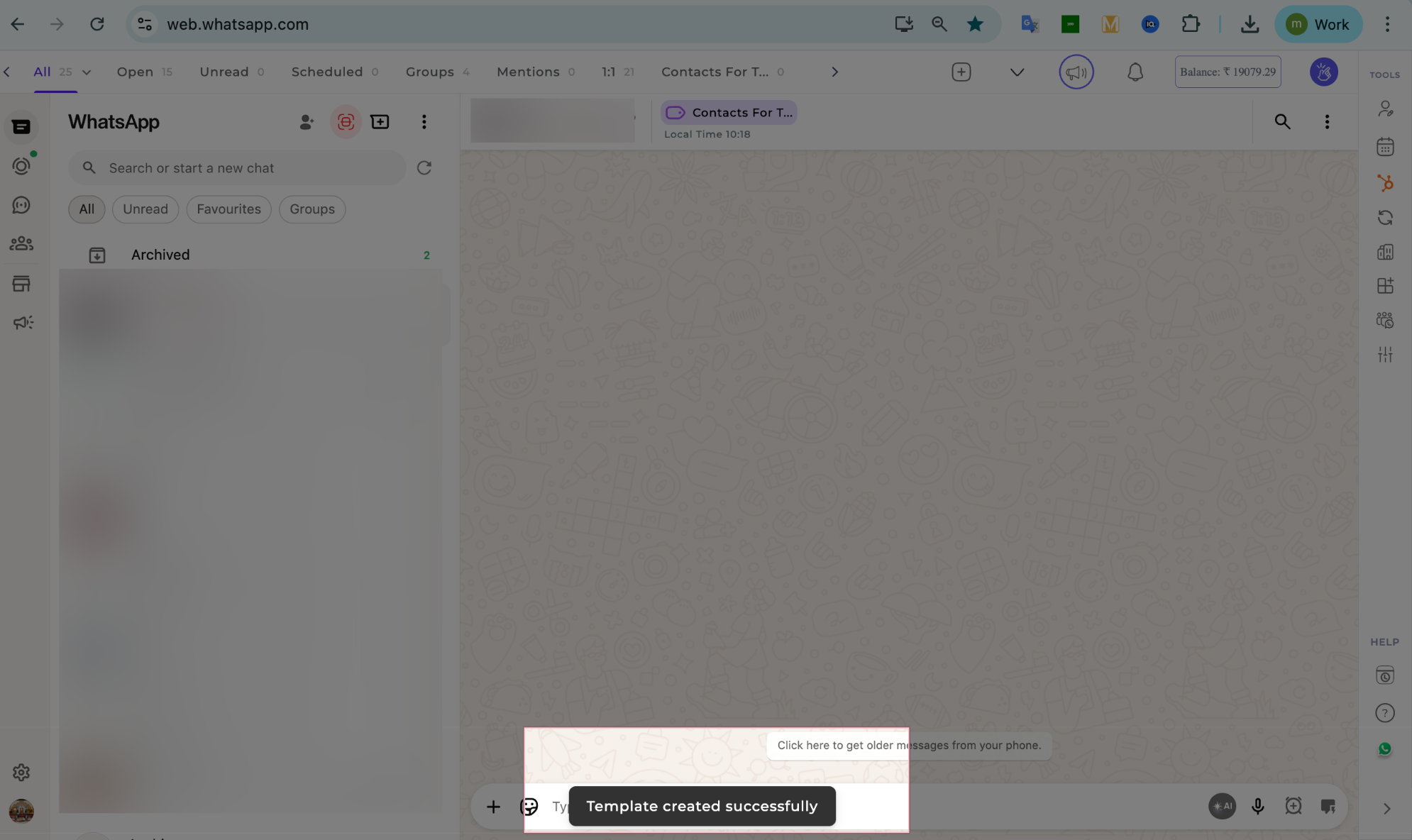Open the notifications bell
The image size is (1412, 840).
tap(1135, 72)
